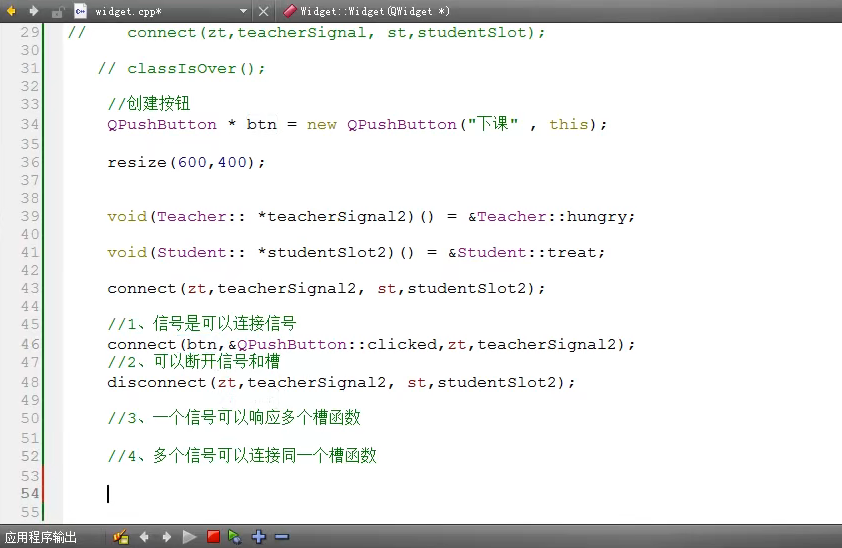Click 'btn' variable on line 34
842x548 pixels.
(x=262, y=125)
